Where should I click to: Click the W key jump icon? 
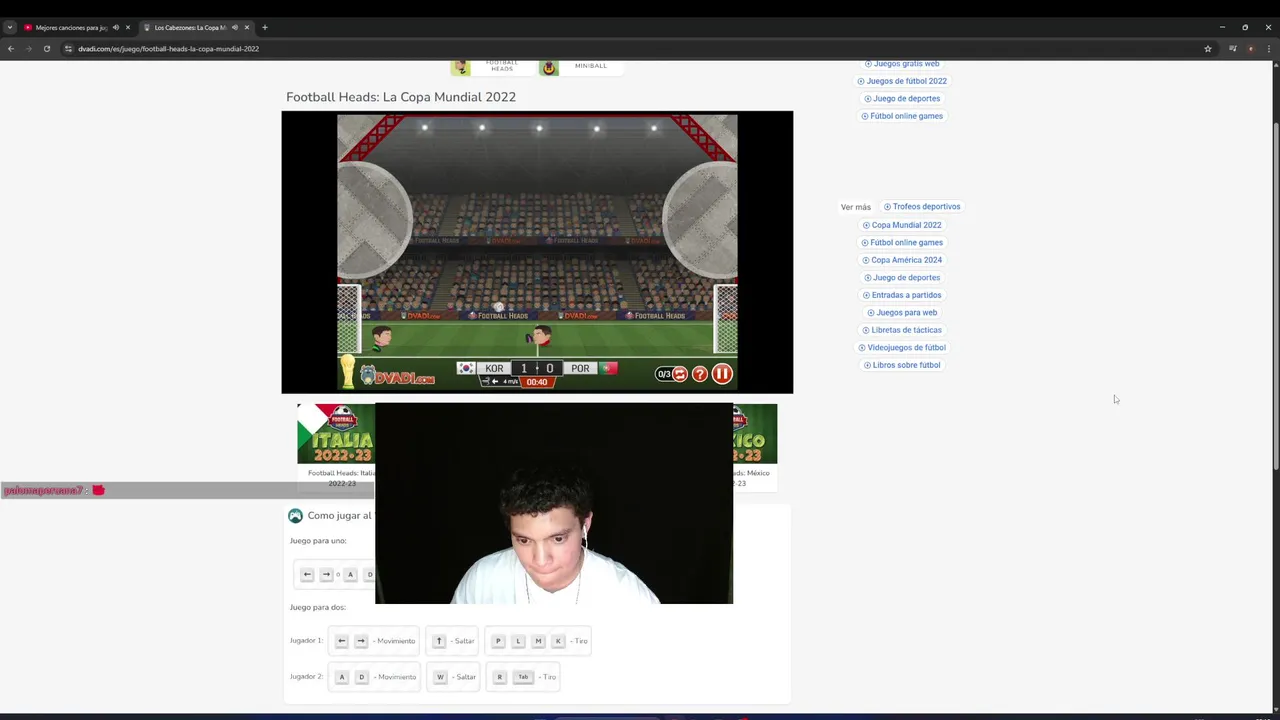tap(440, 677)
